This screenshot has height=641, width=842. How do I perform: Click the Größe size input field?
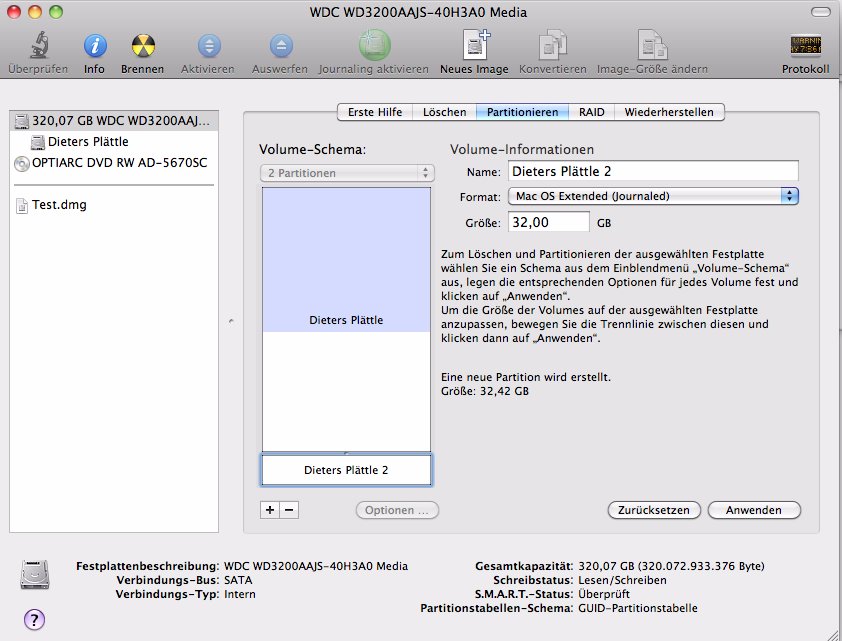pyautogui.click(x=548, y=221)
